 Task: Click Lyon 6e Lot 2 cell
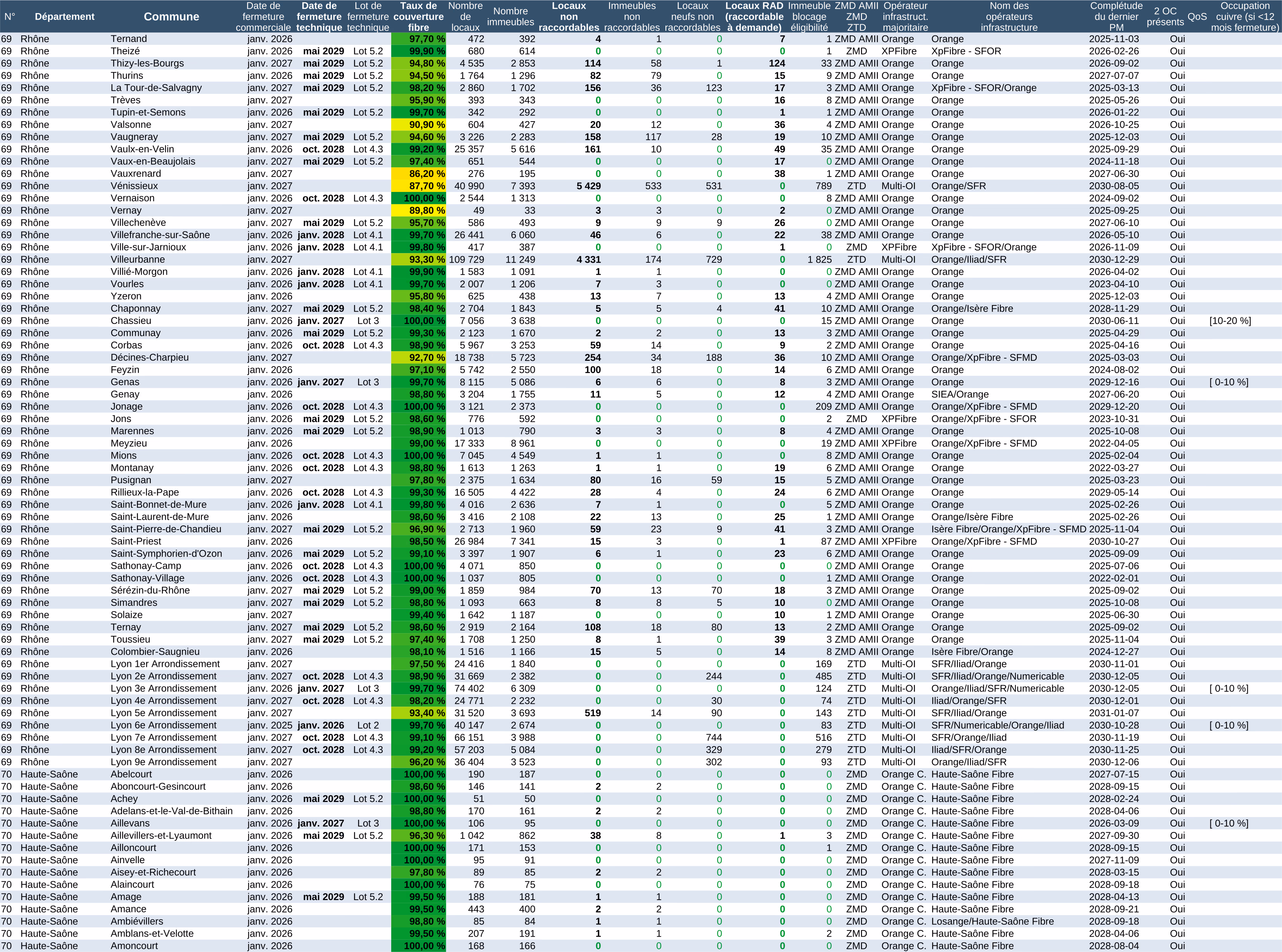pyautogui.click(x=368, y=725)
